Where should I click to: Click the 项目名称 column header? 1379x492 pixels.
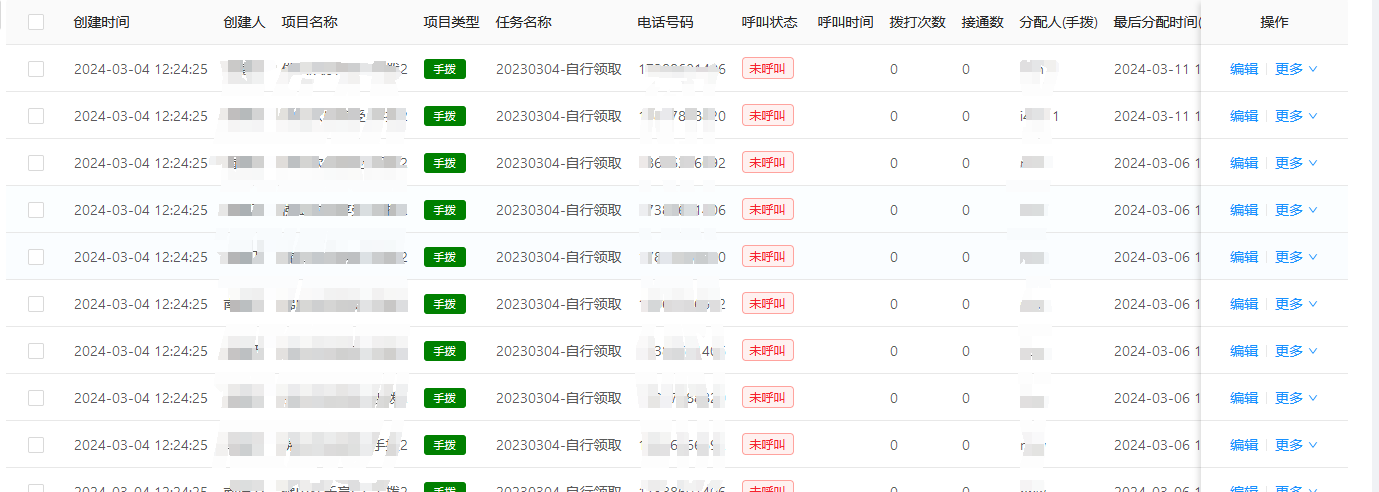click(310, 22)
